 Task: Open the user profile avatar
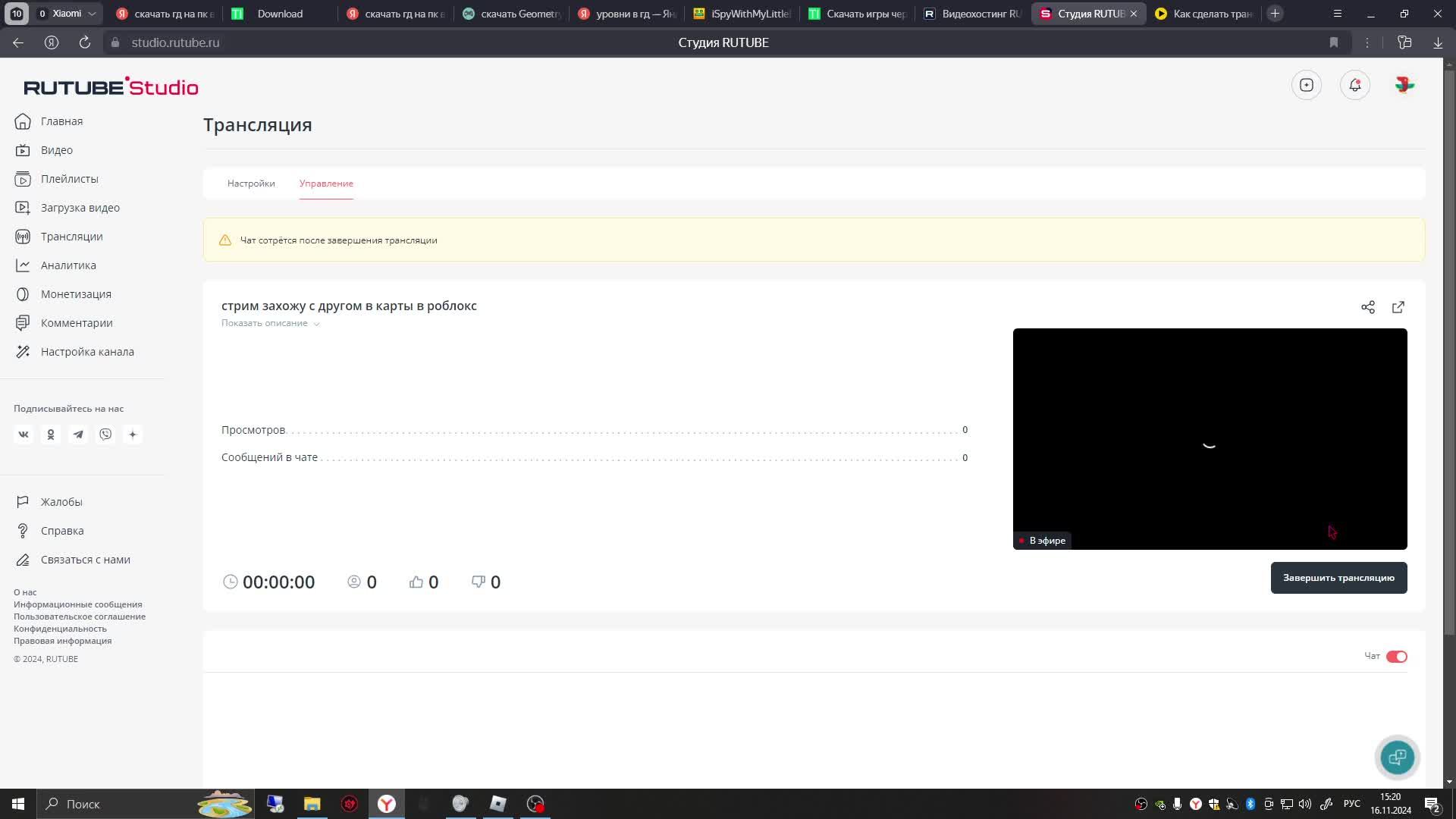point(1404,85)
